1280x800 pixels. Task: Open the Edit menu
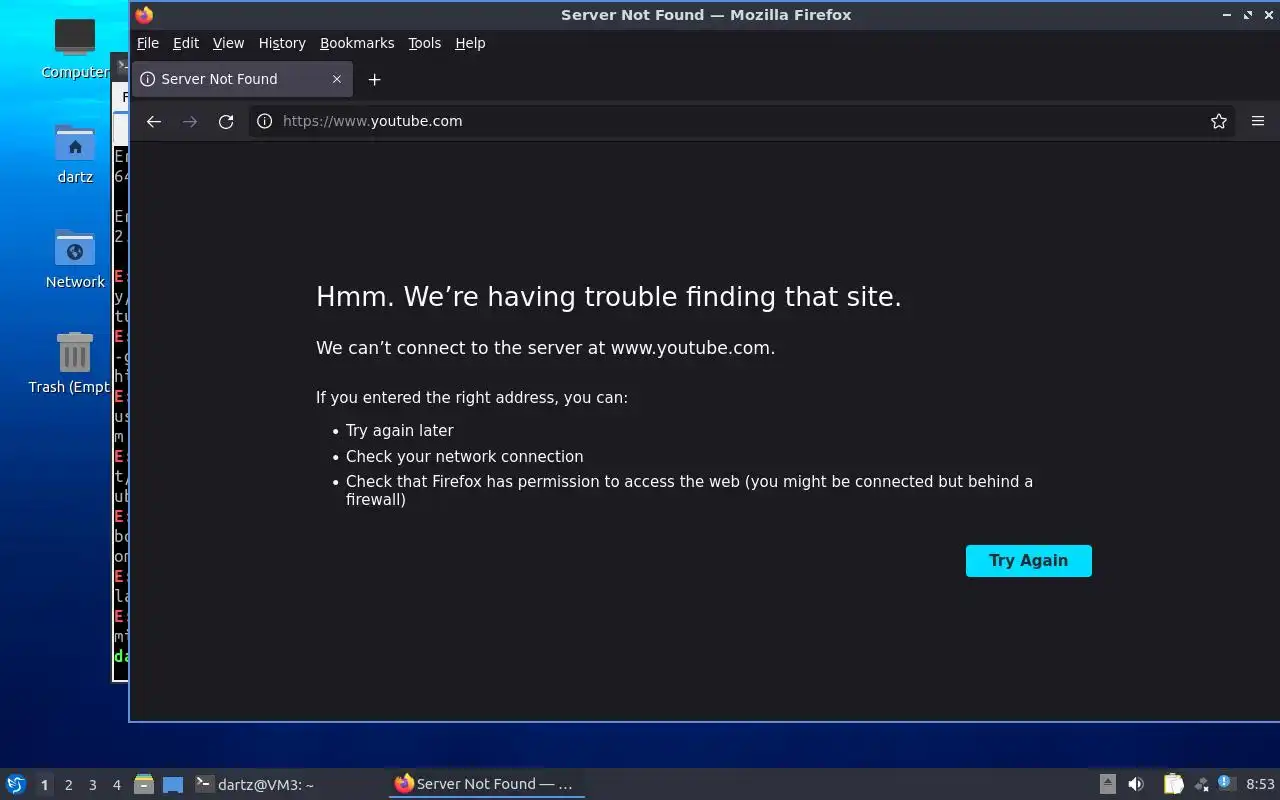click(x=185, y=43)
